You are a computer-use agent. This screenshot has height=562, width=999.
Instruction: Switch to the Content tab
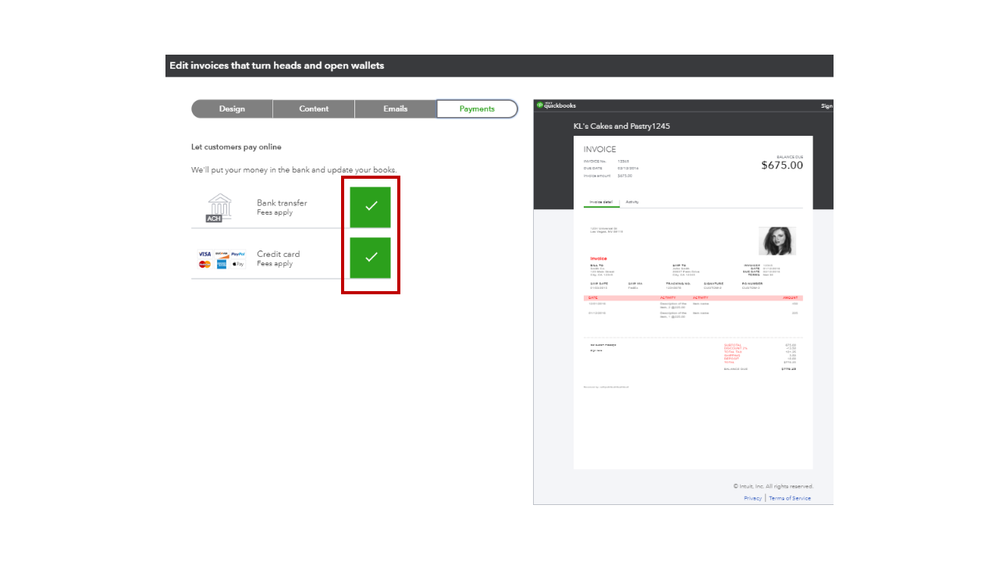click(x=313, y=109)
